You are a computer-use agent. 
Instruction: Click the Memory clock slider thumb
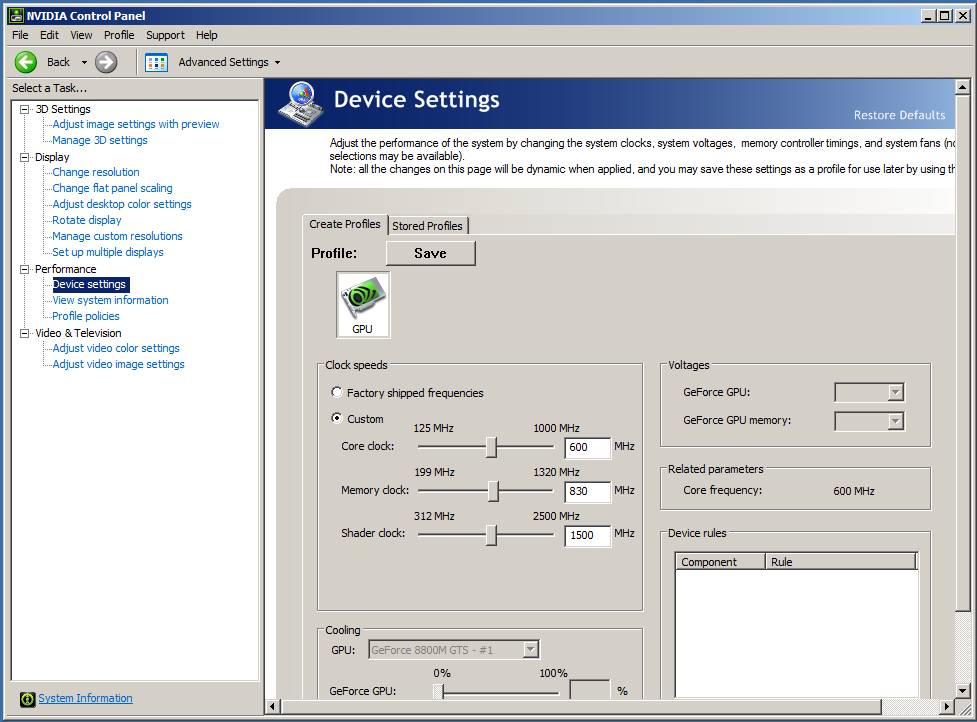coord(493,491)
